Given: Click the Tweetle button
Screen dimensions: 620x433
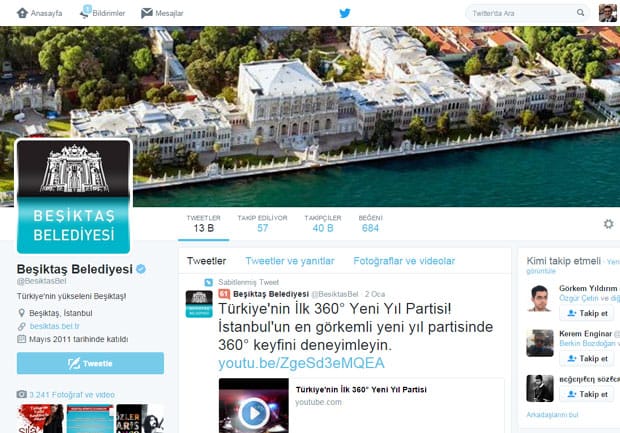Looking at the screenshot, I should point(90,363).
